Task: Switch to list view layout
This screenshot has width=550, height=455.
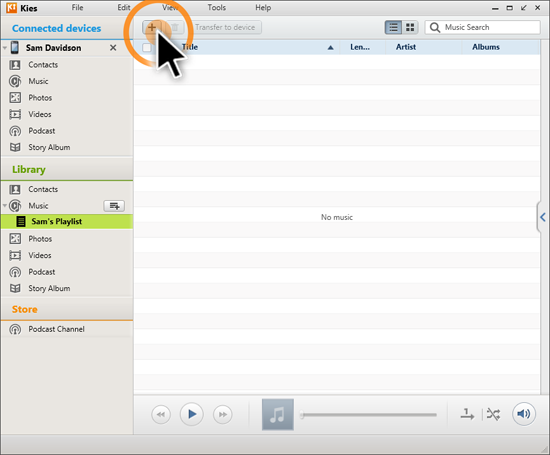Action: point(393,27)
